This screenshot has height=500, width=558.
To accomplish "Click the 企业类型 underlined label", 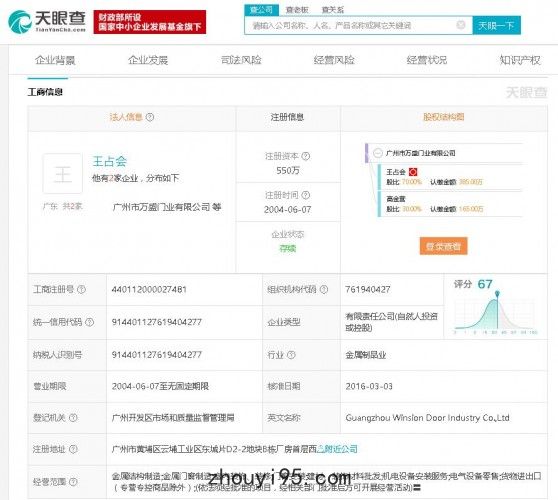I will [x=284, y=322].
